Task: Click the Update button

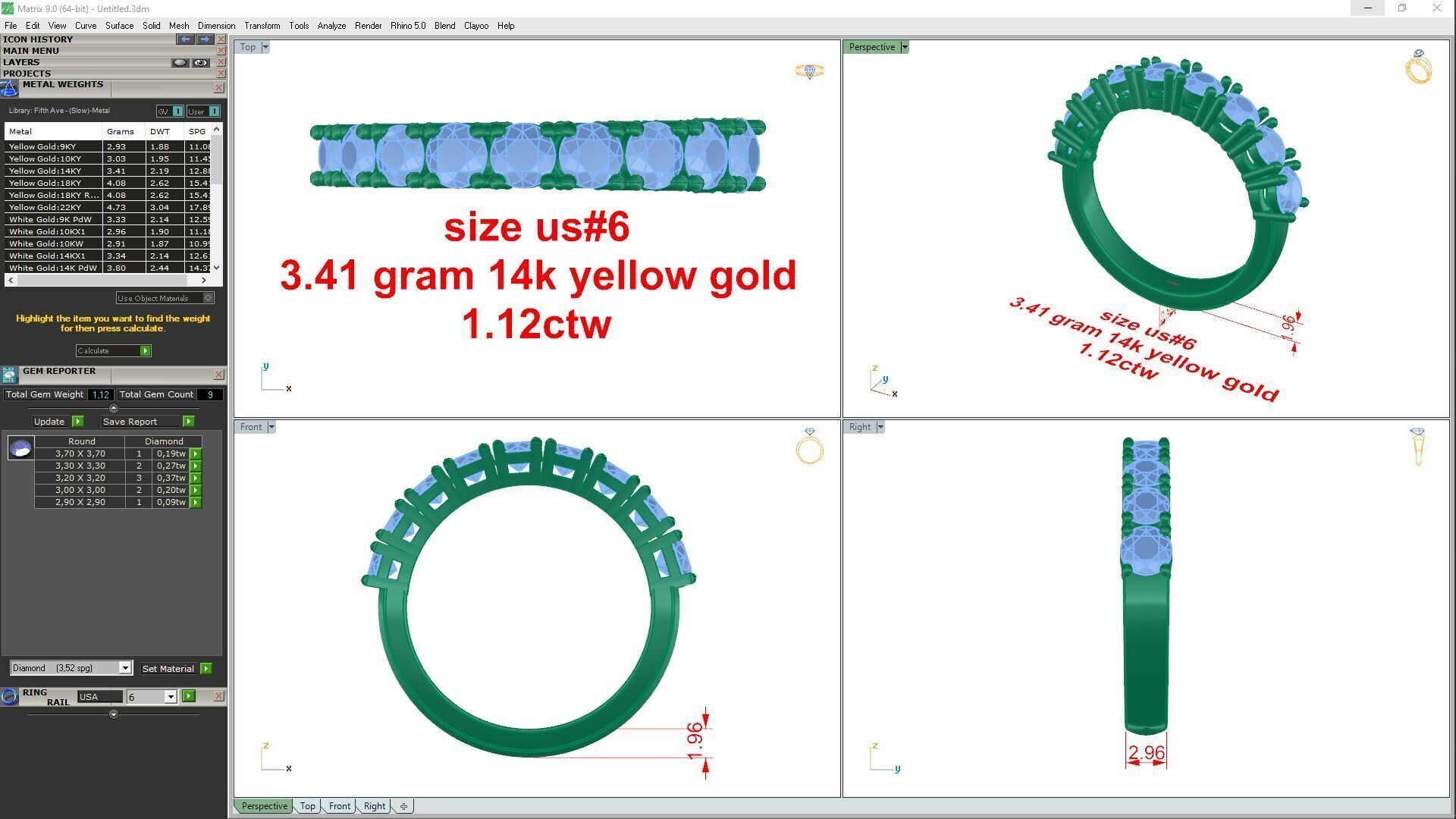Action: coord(52,421)
